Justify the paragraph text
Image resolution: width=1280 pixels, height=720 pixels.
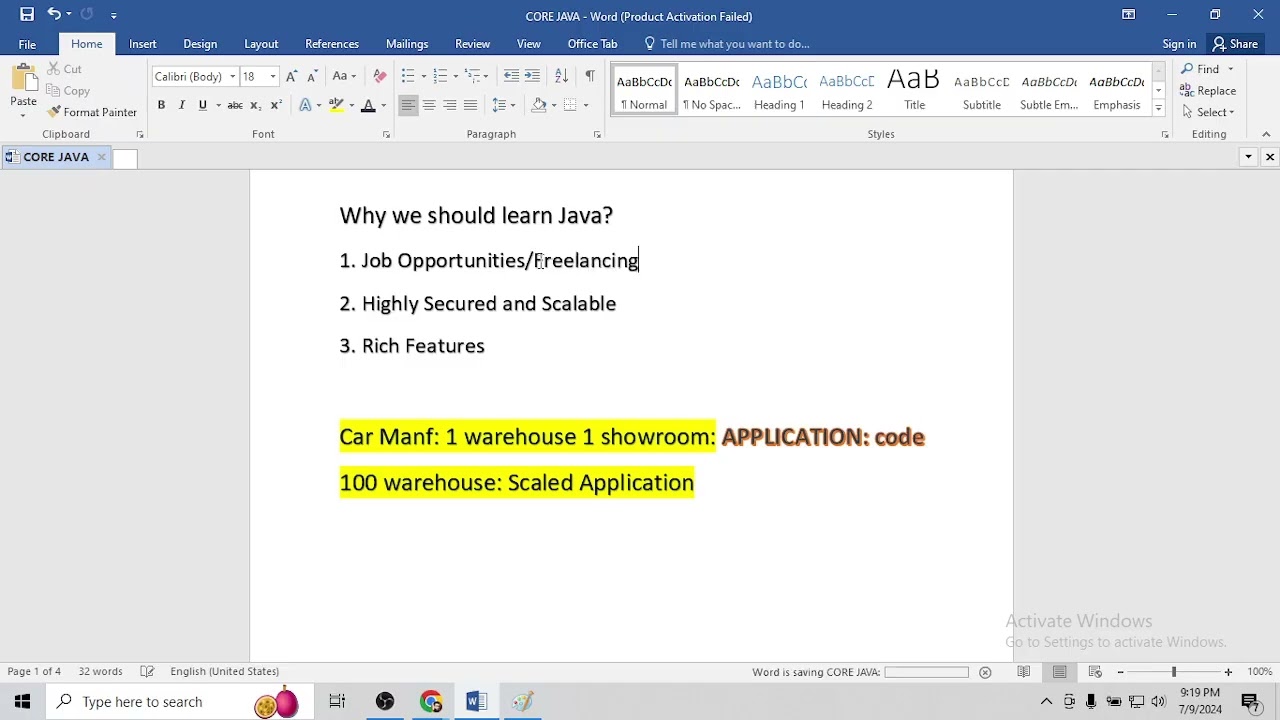coord(470,105)
